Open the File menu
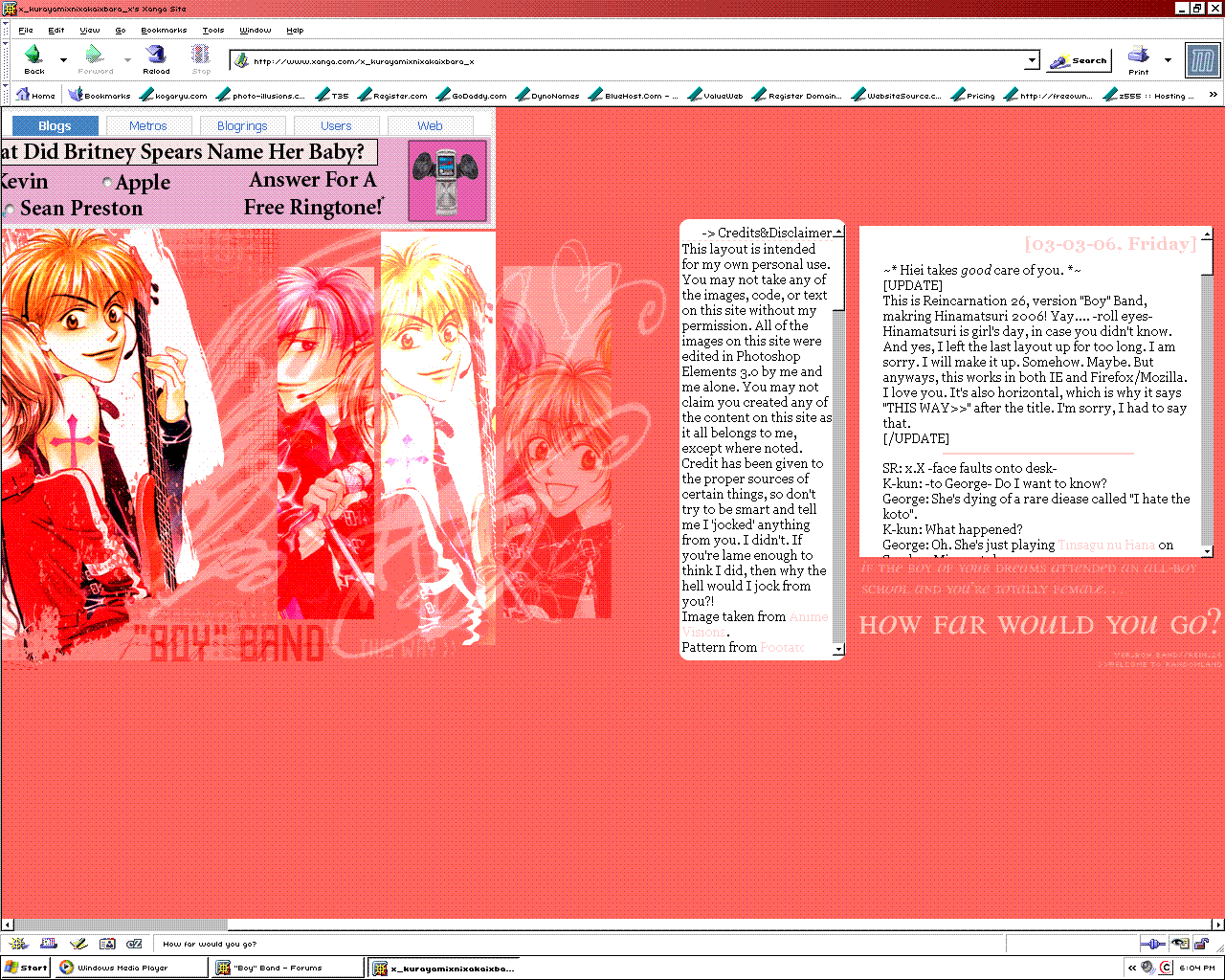 [26, 30]
